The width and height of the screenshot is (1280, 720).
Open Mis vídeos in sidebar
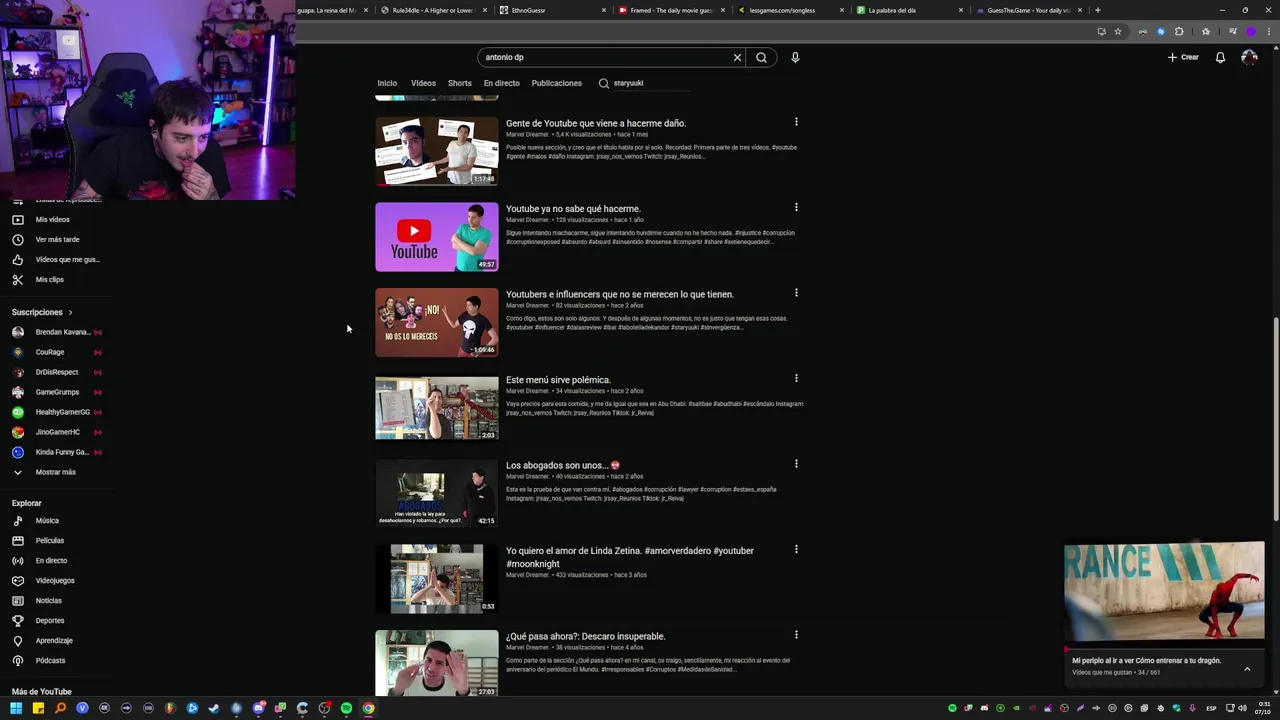(x=53, y=219)
